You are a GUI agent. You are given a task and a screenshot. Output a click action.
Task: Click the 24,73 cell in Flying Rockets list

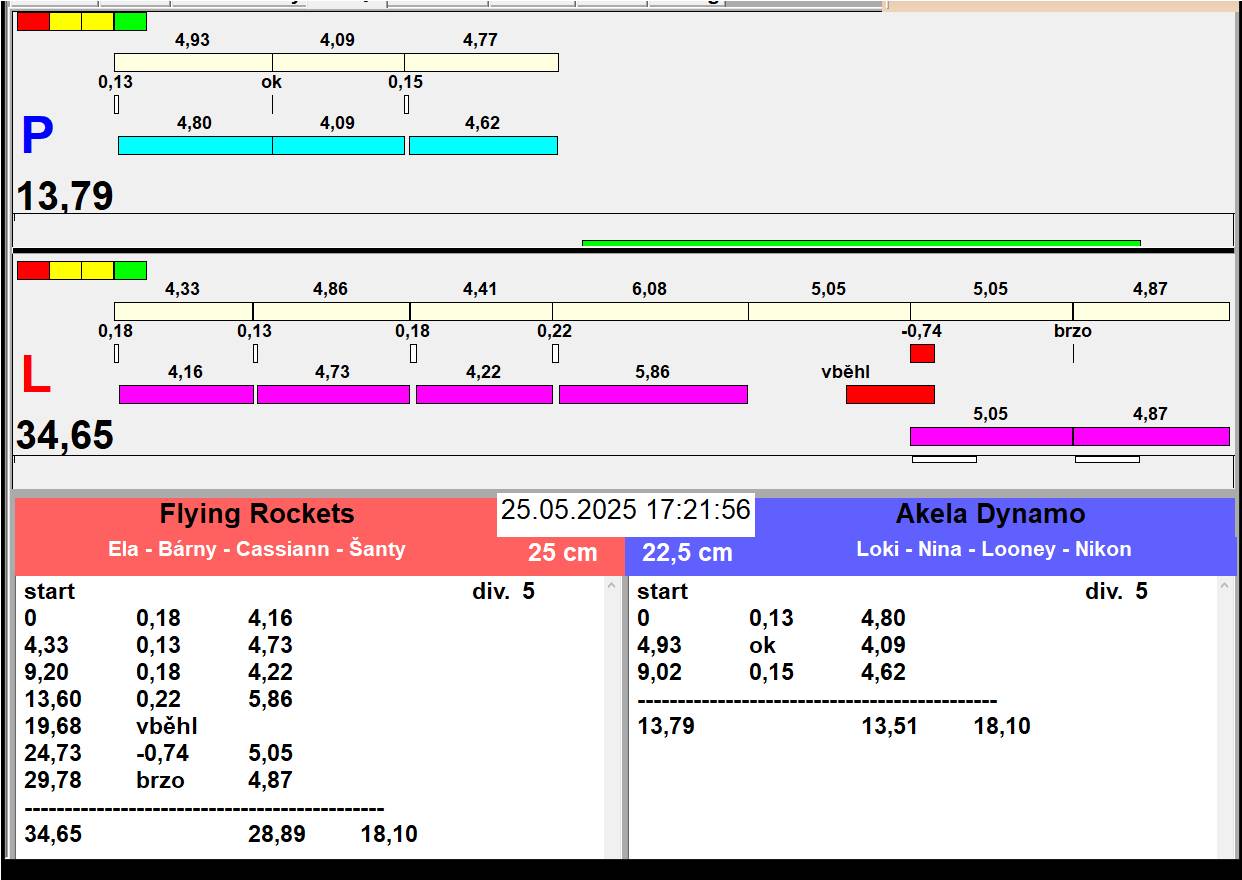(53, 753)
